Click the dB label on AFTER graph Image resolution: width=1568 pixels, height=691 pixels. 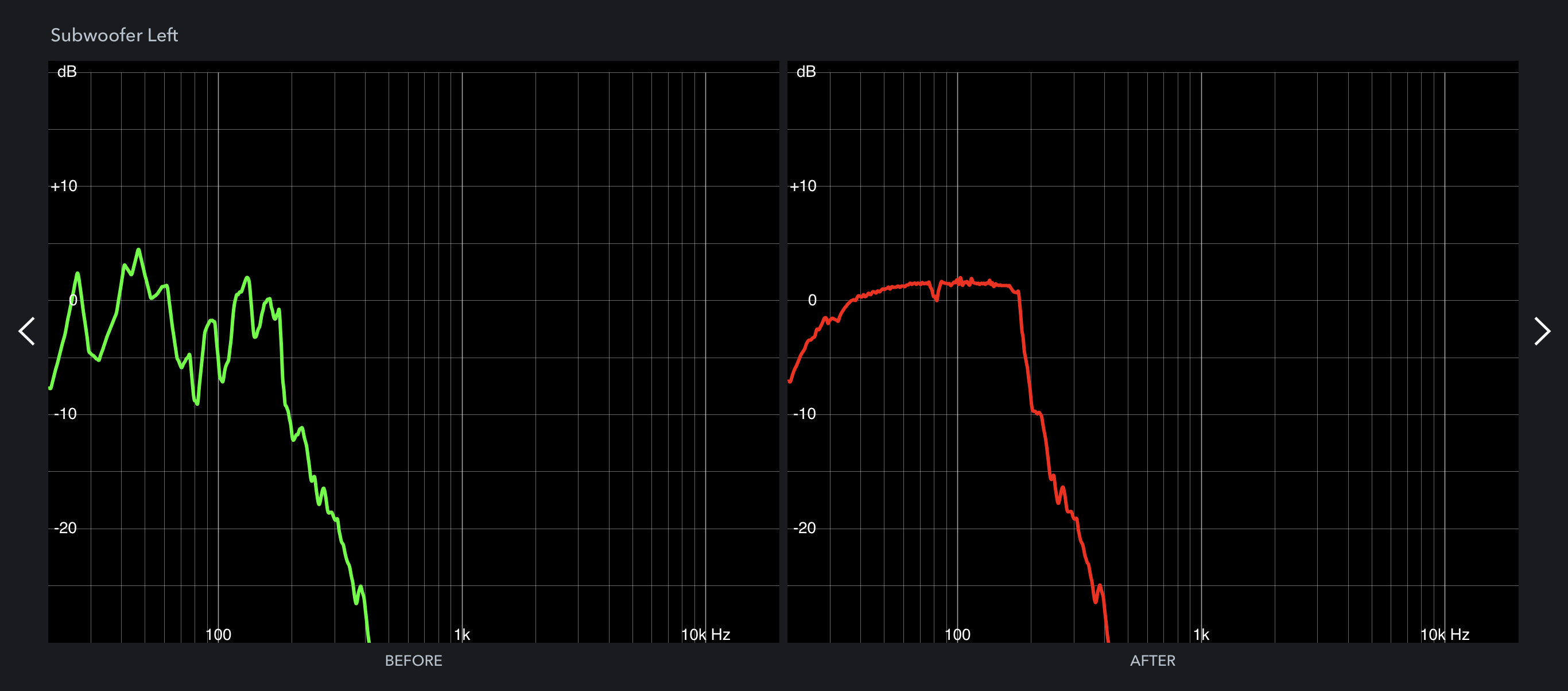(x=806, y=72)
